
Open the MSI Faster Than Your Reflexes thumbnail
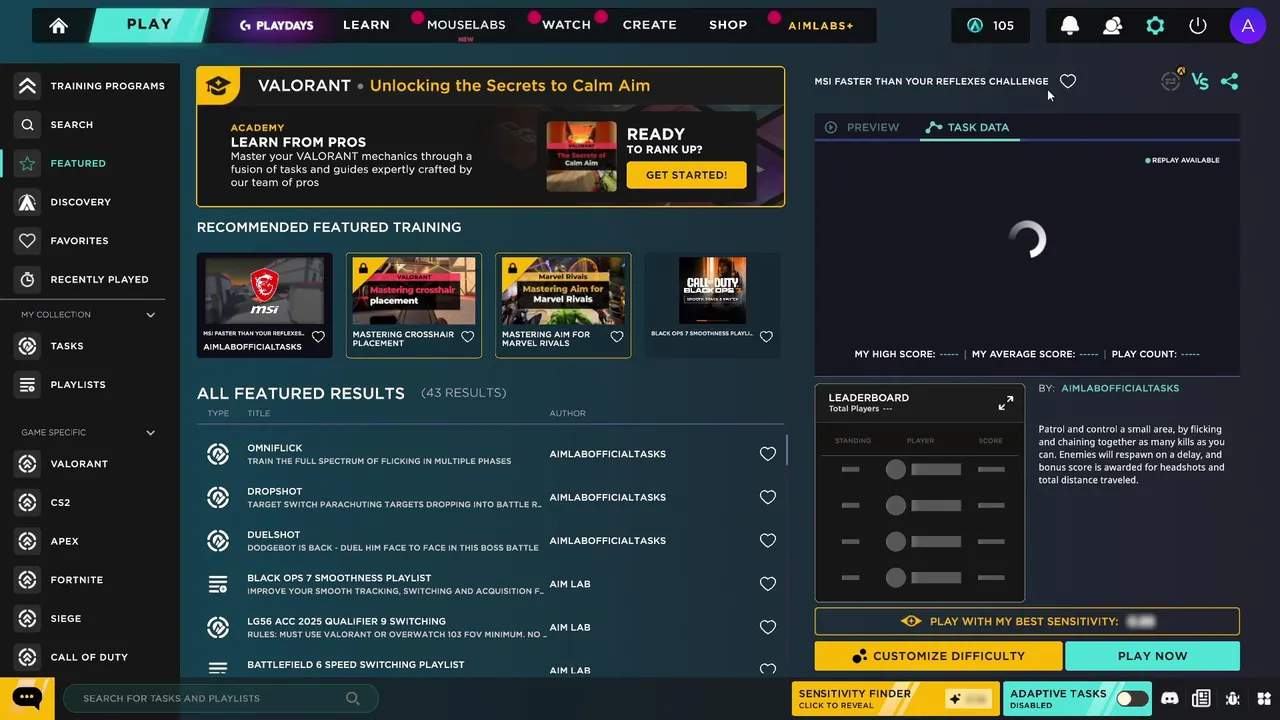[265, 291]
